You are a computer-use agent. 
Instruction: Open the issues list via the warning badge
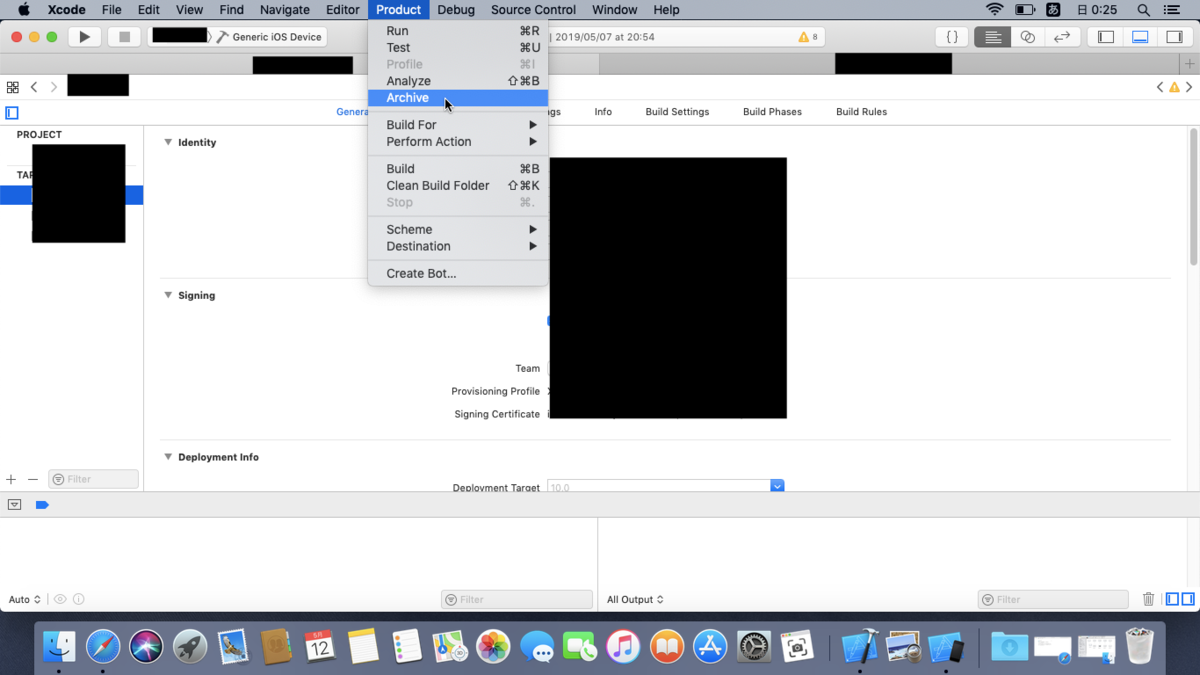pos(807,37)
